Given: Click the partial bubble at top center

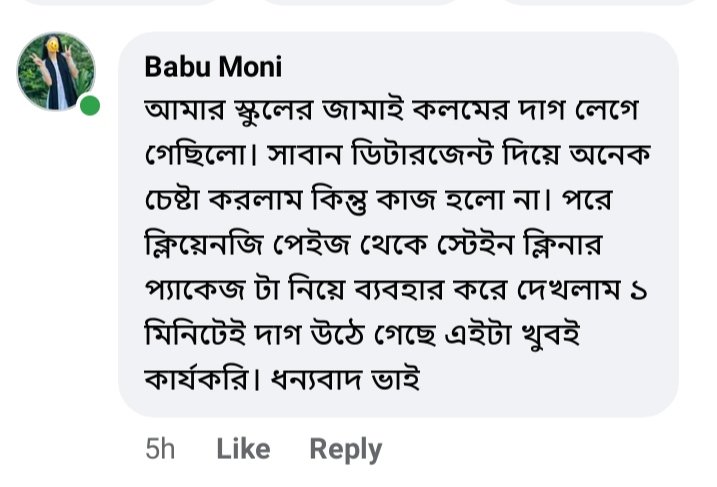Looking at the screenshot, I should tap(360, 3).
